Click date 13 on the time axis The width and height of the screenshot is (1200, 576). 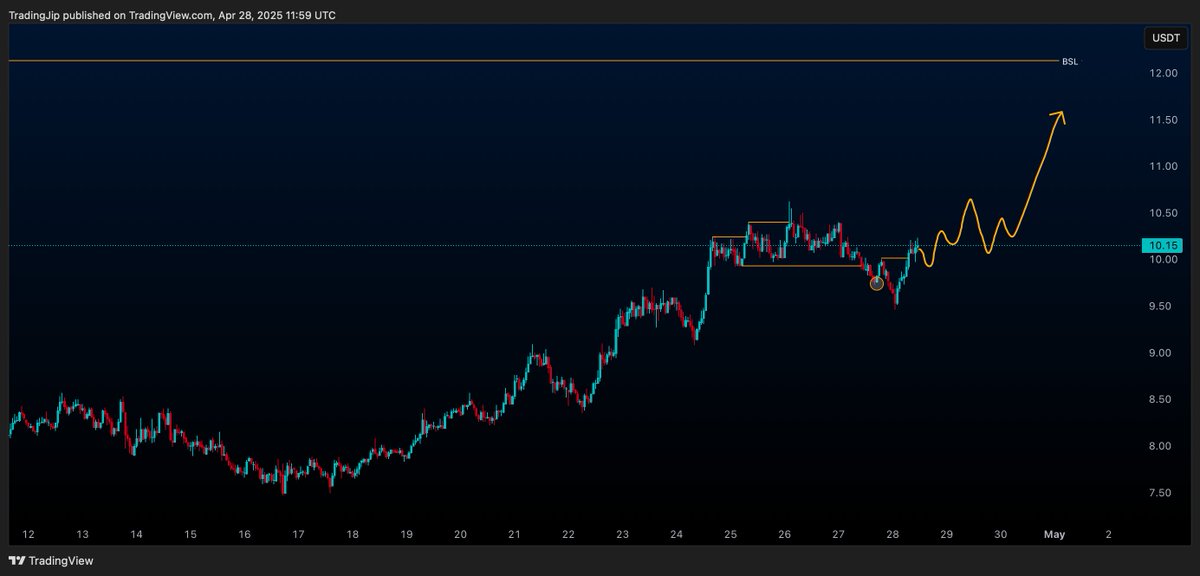tap(82, 535)
